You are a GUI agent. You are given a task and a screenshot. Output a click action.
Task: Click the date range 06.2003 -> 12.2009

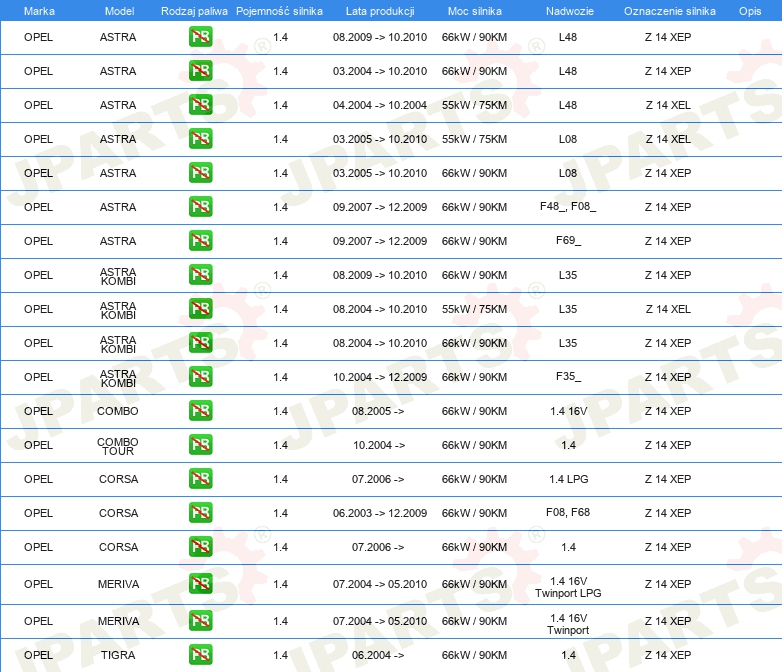pyautogui.click(x=380, y=513)
